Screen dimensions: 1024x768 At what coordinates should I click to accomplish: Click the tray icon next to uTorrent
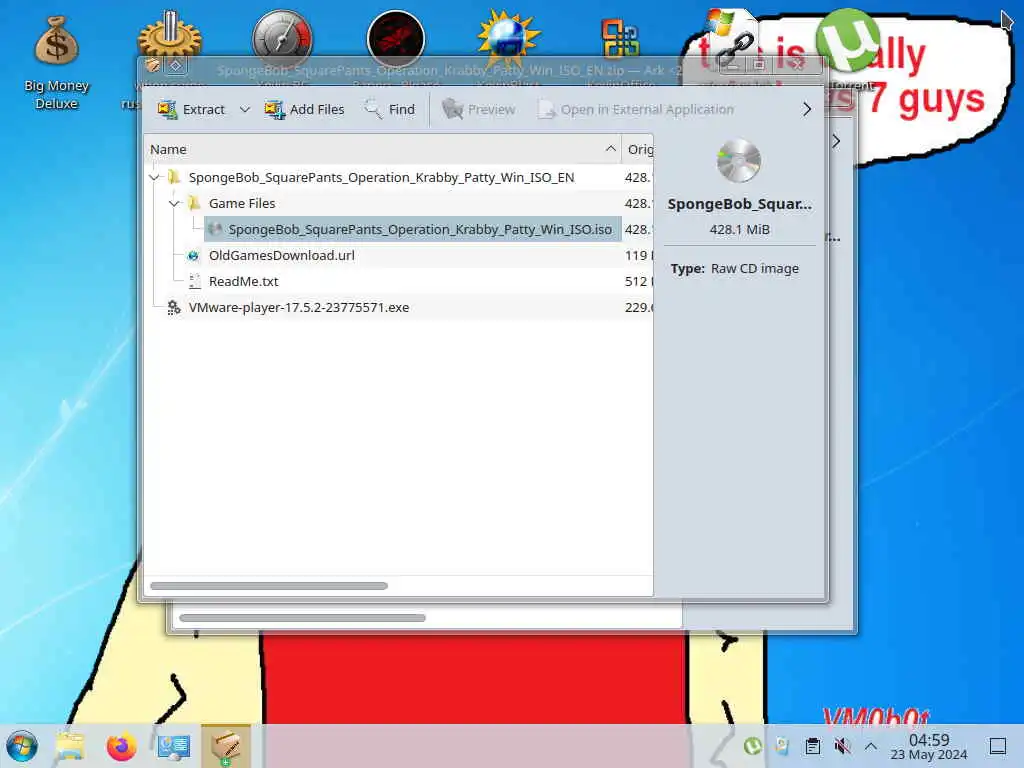tap(782, 746)
